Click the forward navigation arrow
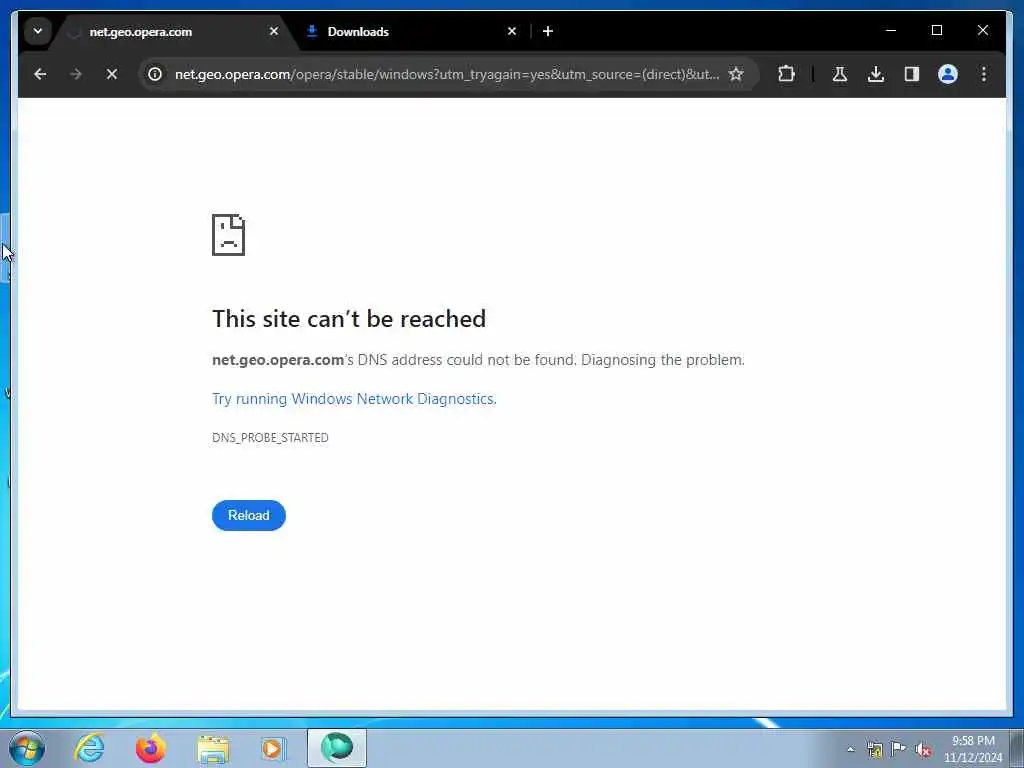The image size is (1024, 768). (x=76, y=74)
